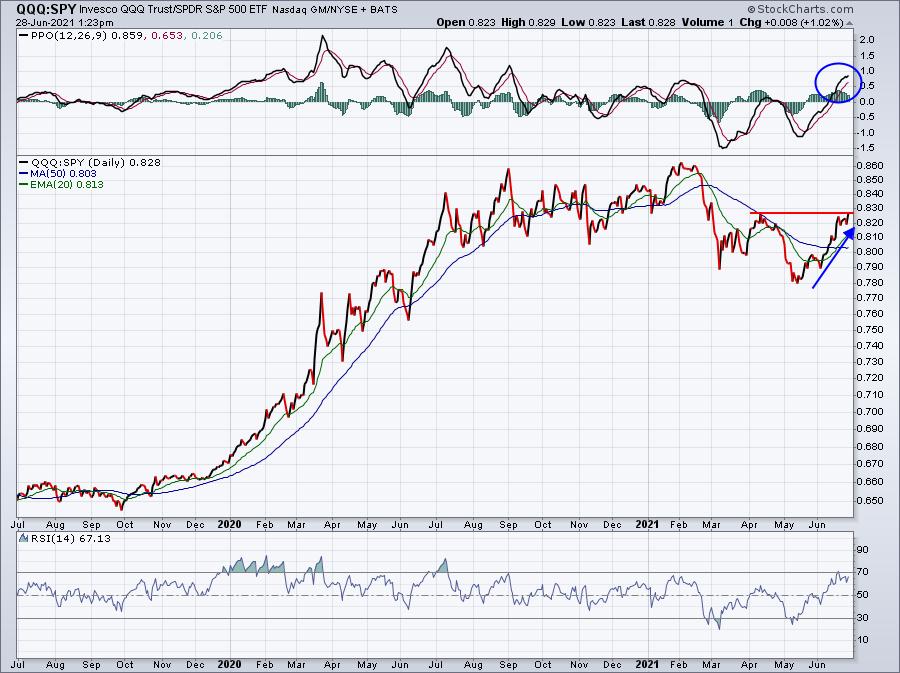Click the 0.860 label on the price axis
Screen dimensions: 900x673
(x=870, y=166)
